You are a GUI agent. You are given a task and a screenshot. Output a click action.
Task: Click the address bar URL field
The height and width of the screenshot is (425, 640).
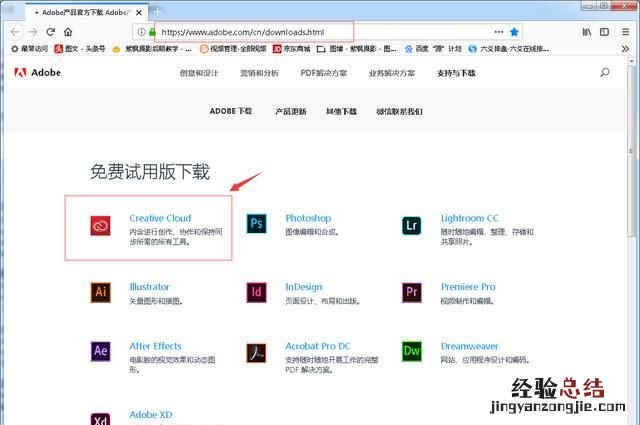pyautogui.click(x=300, y=31)
